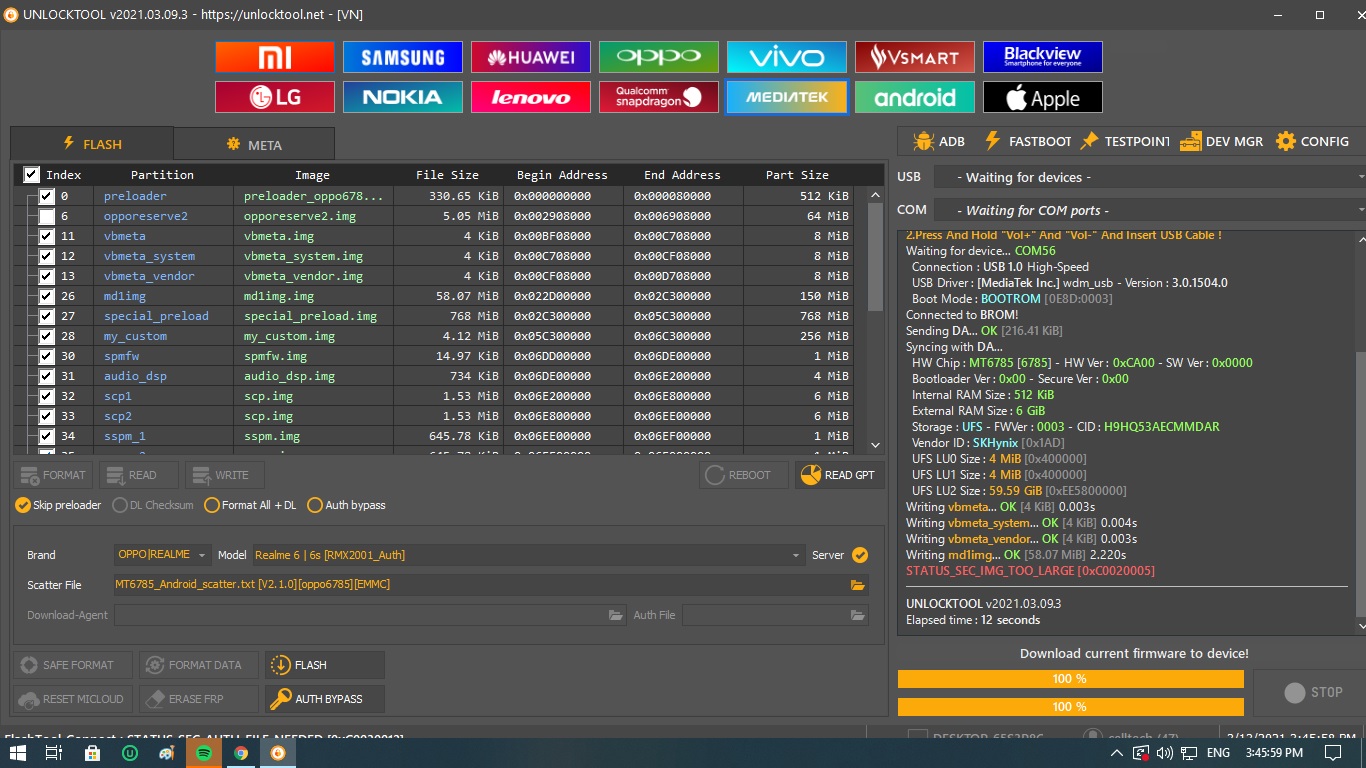Open Microsoft Store from the taskbar

(92, 753)
